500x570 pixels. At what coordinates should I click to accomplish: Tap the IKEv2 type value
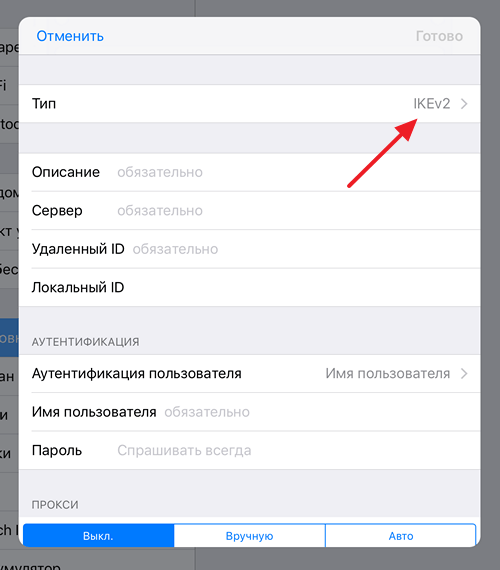point(432,104)
